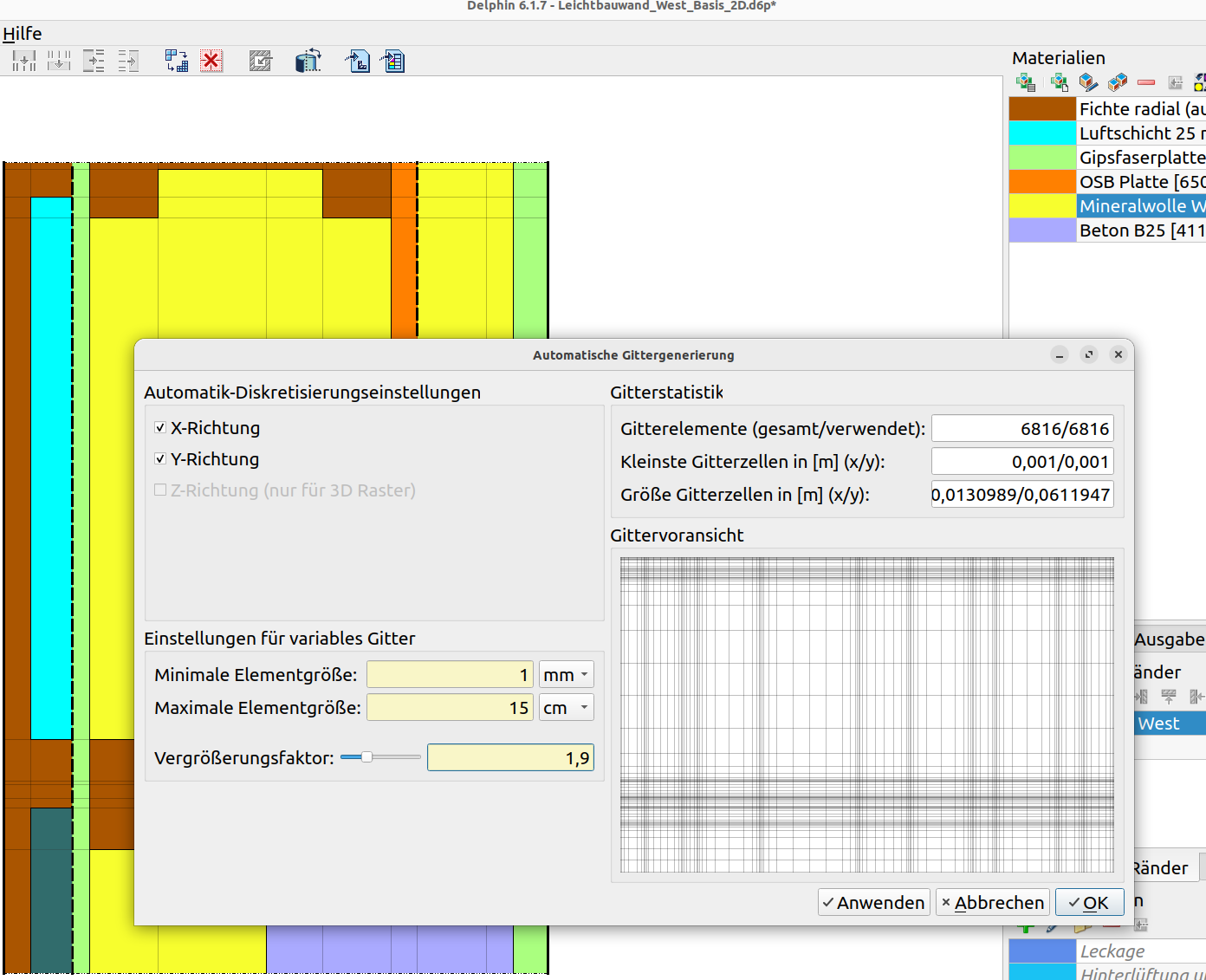Click the Abbrechen button

click(993, 902)
